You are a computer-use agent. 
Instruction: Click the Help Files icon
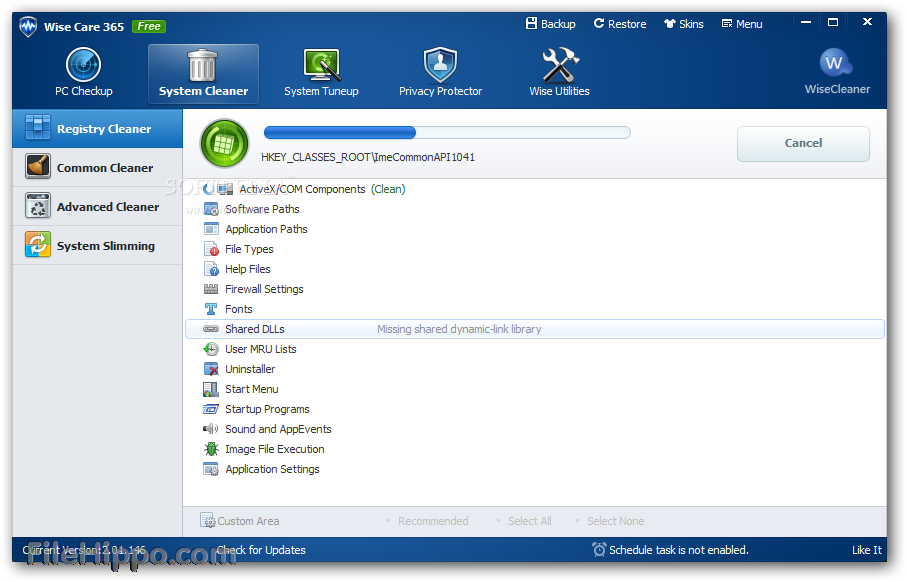[x=211, y=269]
